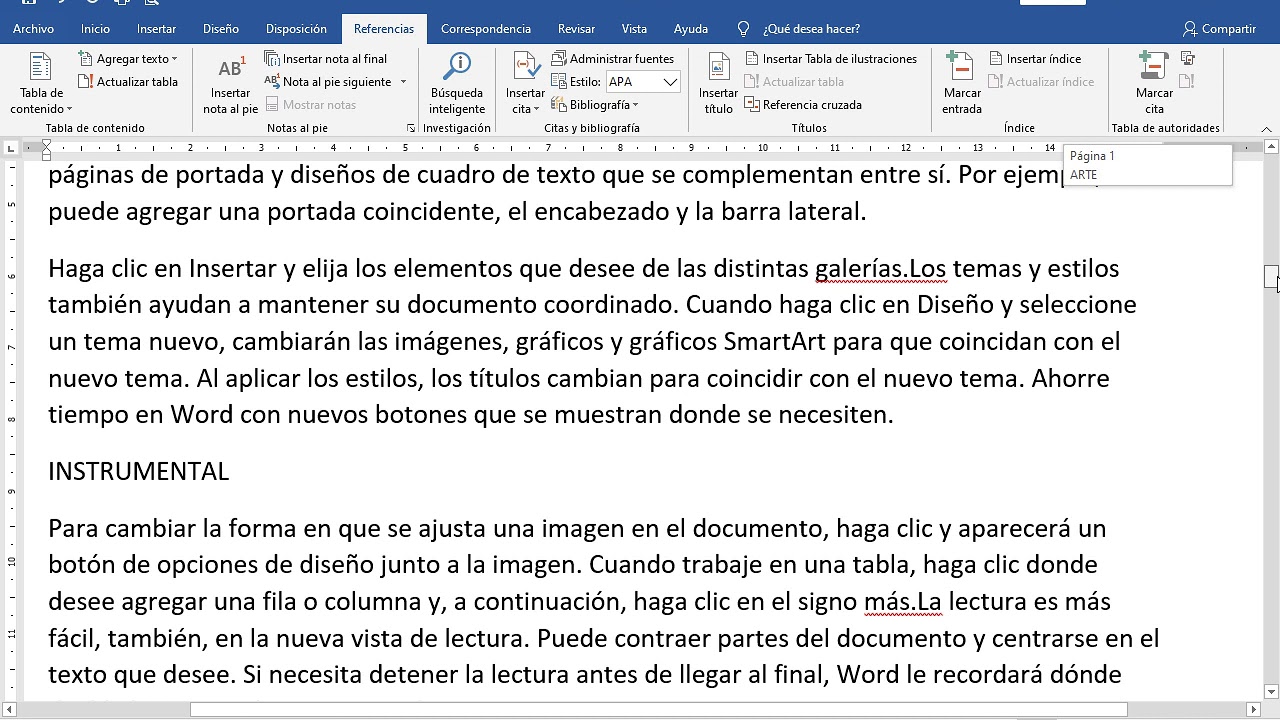This screenshot has height=720, width=1280.
Task: Click the underlined word más.La
Action: pos(903,602)
